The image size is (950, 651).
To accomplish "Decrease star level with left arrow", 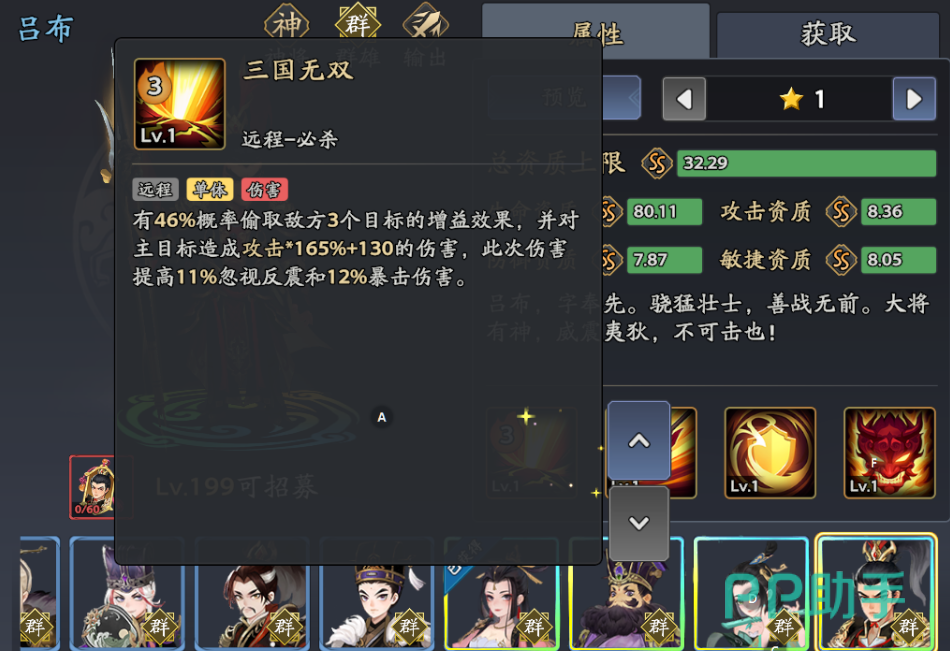I will click(x=685, y=99).
